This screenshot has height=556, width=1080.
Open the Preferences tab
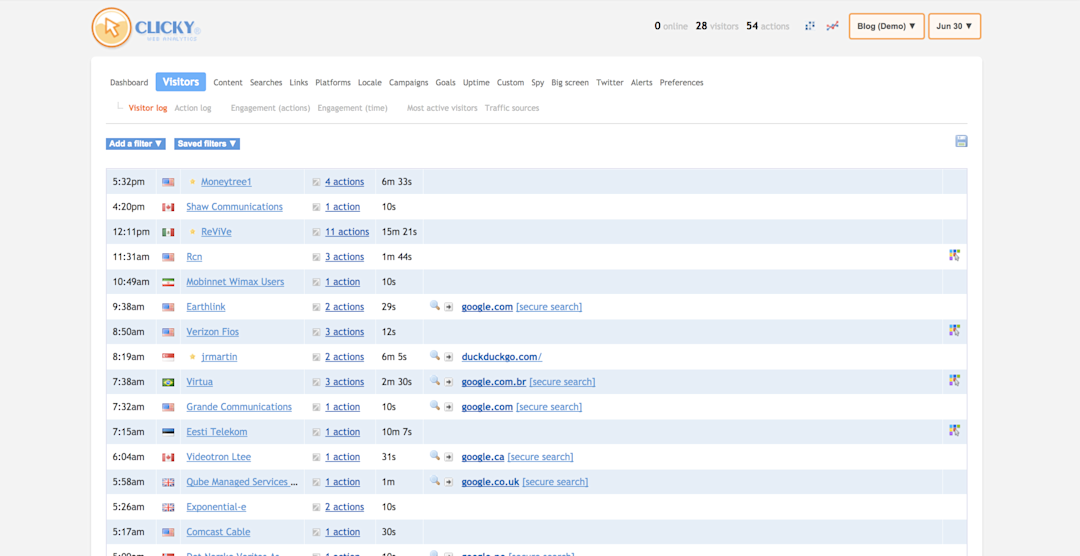[x=681, y=83]
